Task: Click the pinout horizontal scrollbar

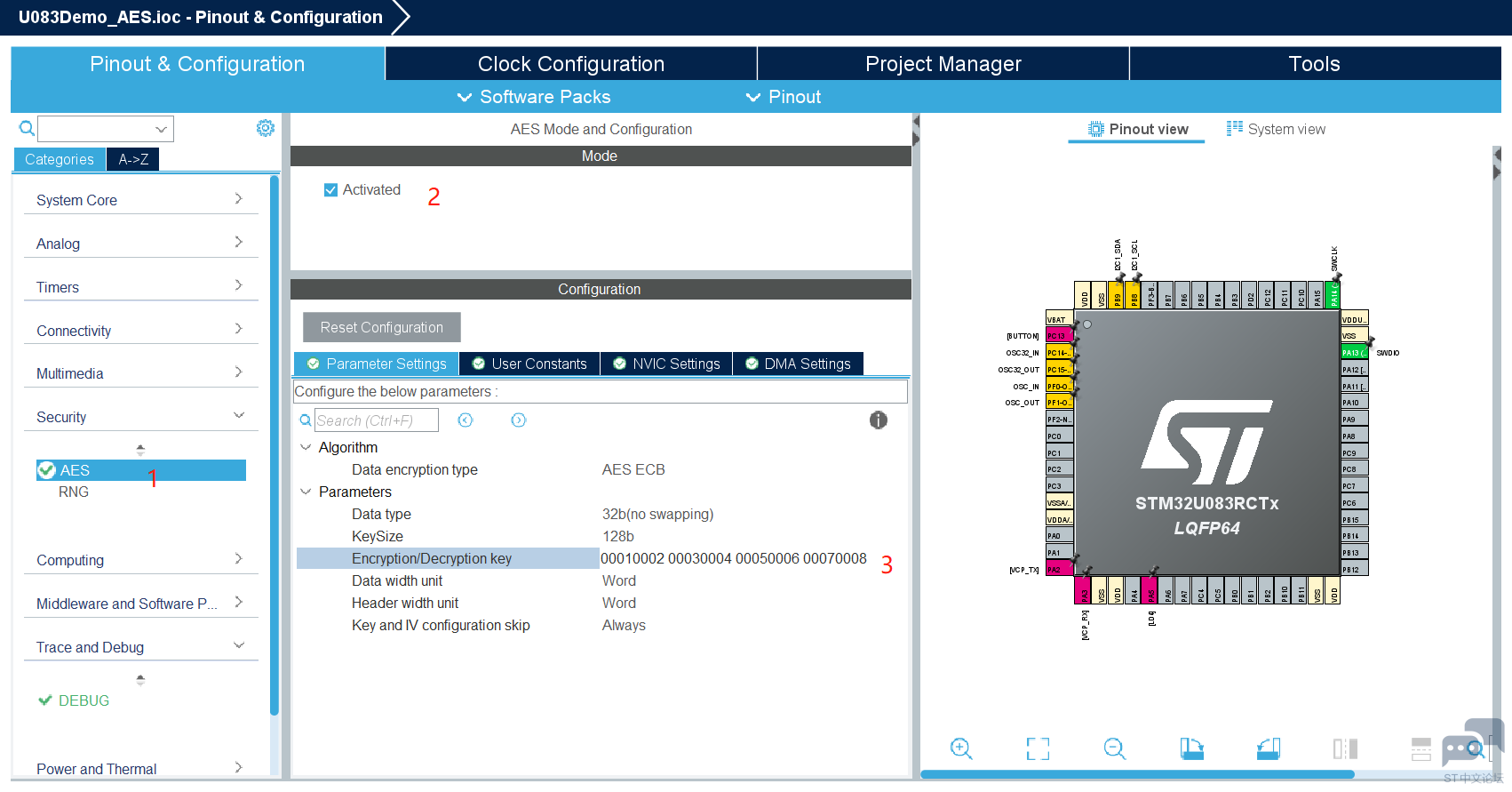Action: 1137,774
